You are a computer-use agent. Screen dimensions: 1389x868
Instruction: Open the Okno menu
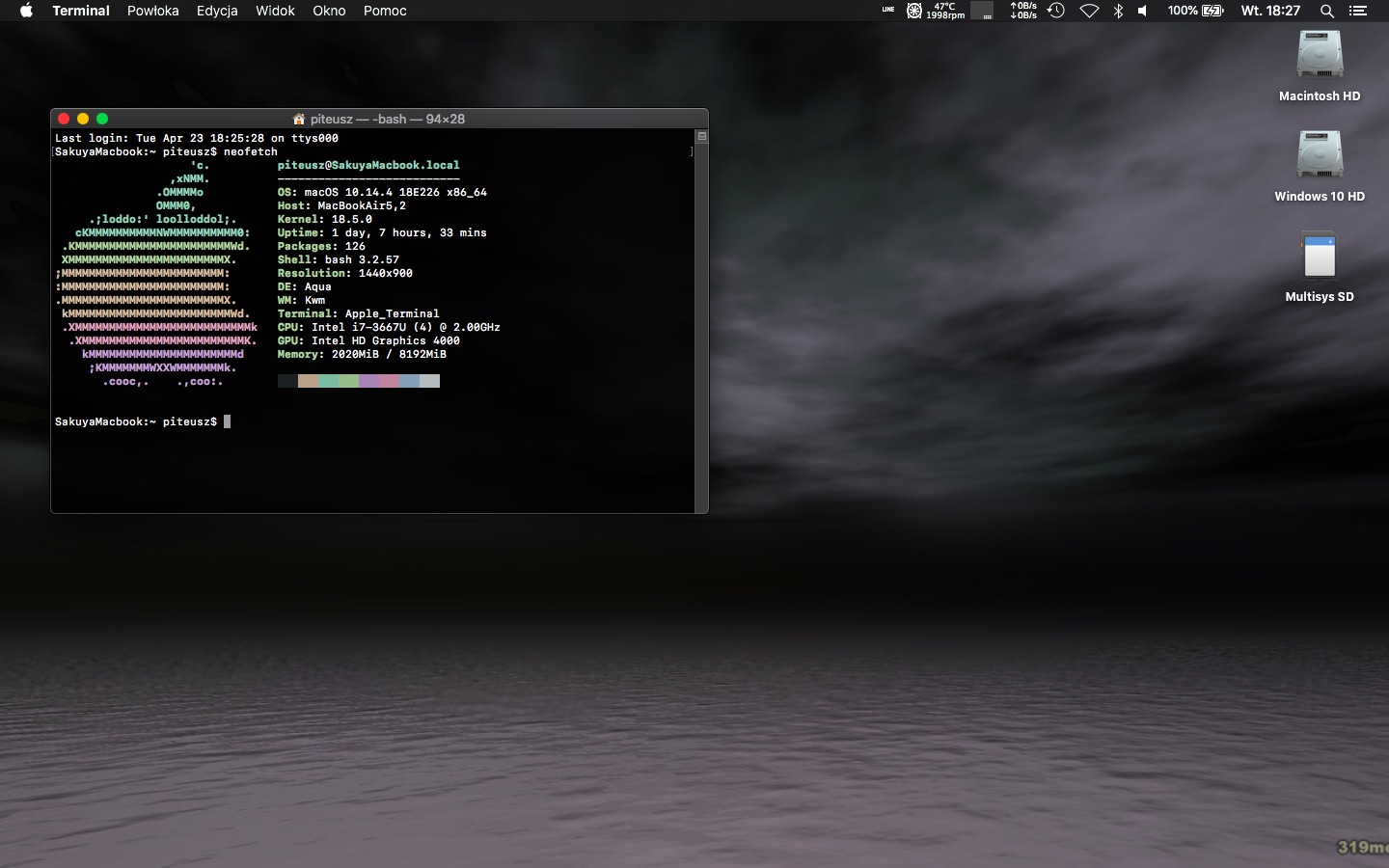(x=329, y=11)
